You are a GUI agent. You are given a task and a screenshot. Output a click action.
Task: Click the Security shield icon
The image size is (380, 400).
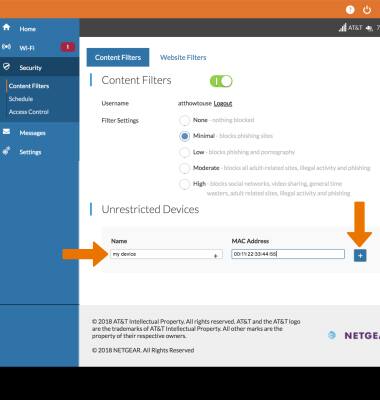click(x=6, y=66)
